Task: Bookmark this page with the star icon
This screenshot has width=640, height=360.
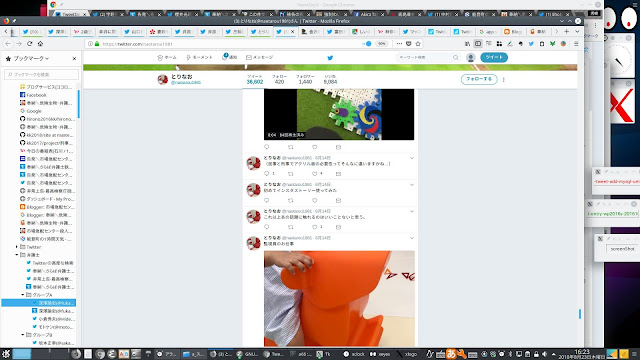Action: point(418,44)
